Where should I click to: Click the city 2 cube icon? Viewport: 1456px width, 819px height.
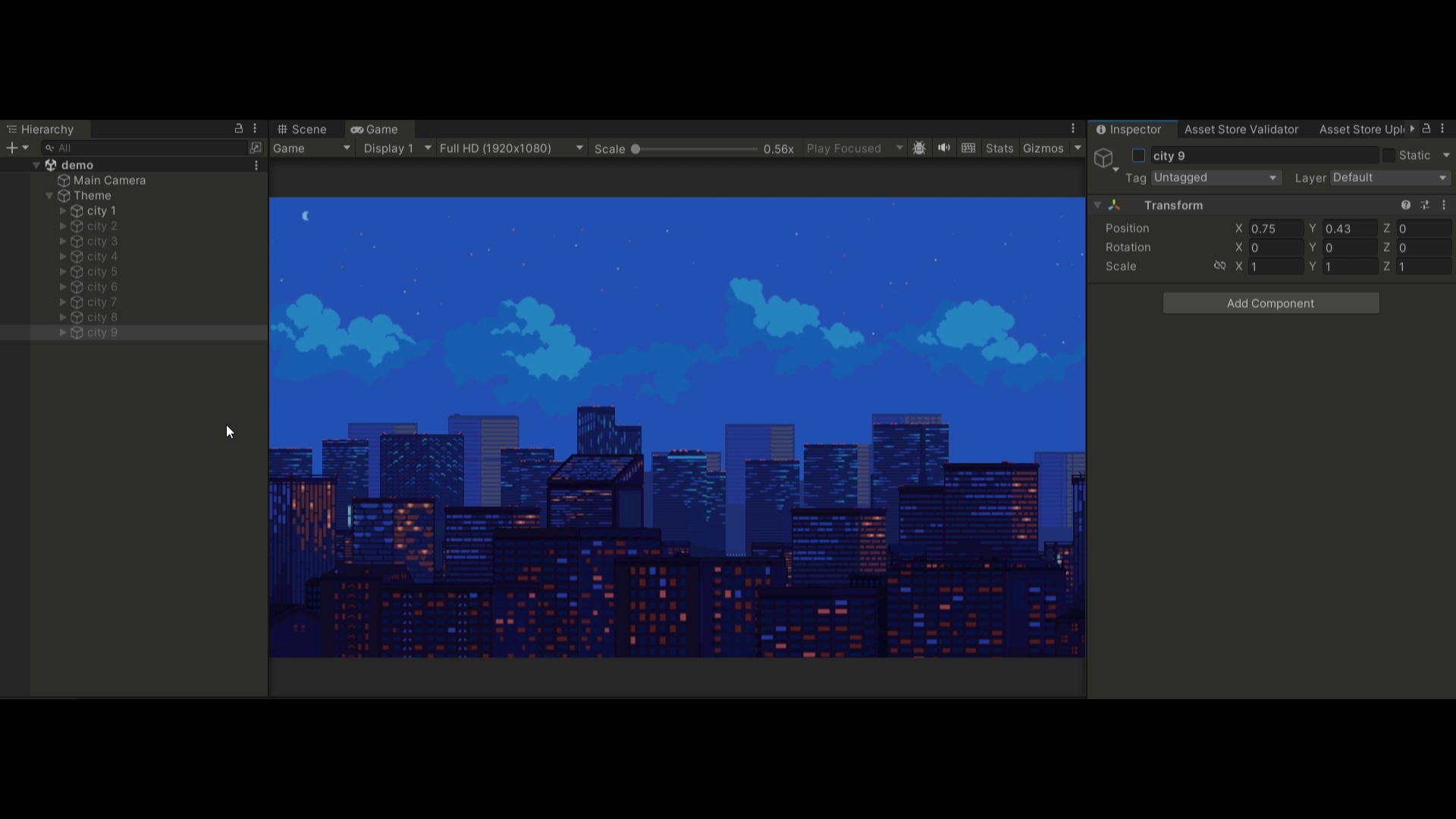click(x=77, y=226)
